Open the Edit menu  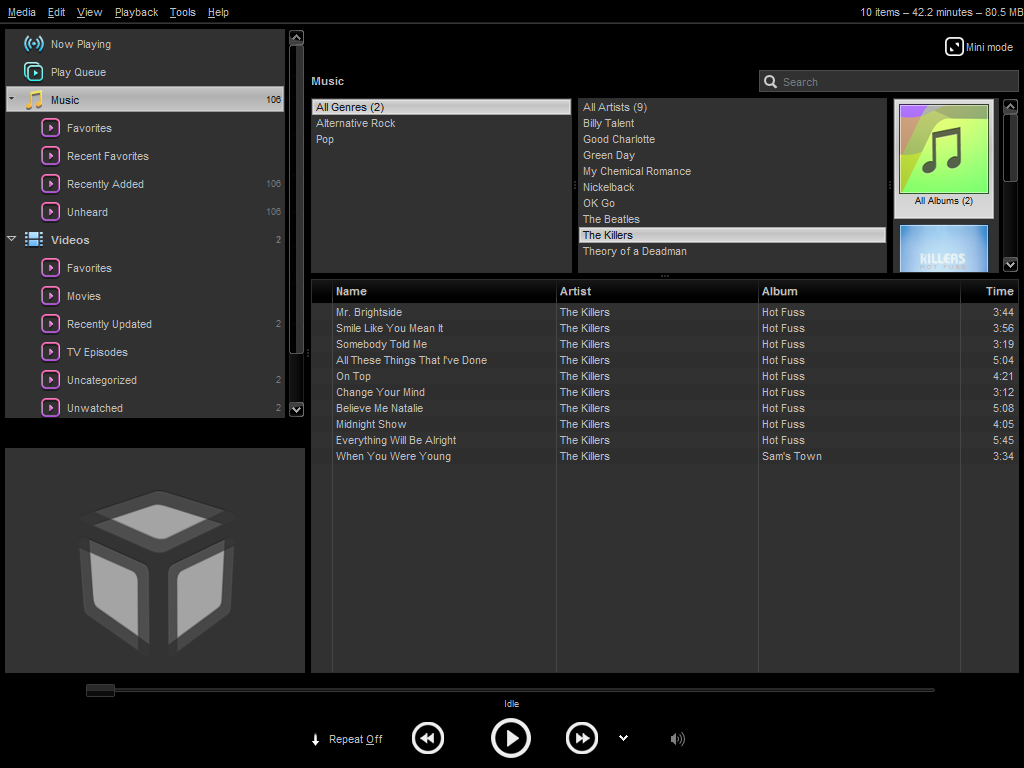[56, 12]
